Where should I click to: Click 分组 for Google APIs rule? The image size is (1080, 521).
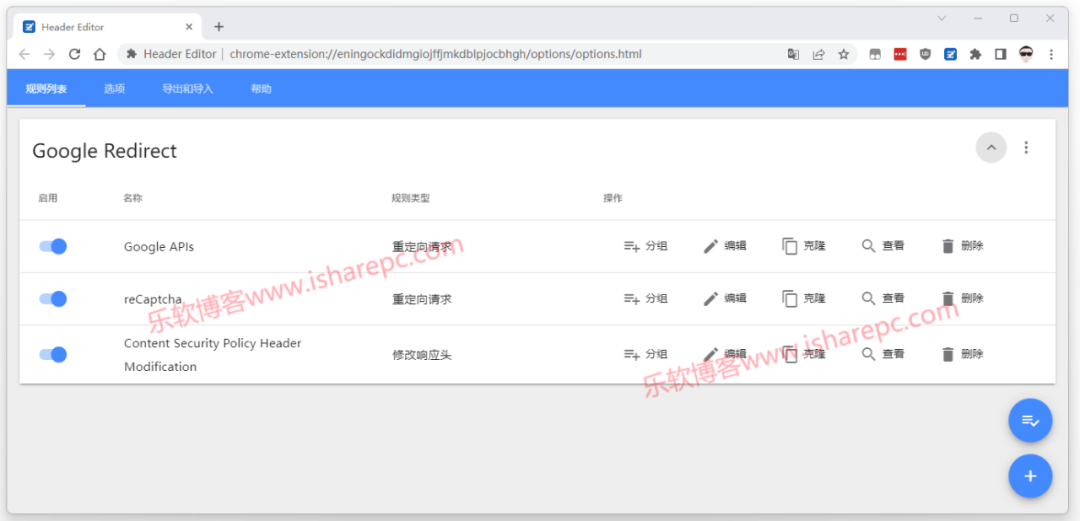[x=645, y=246]
